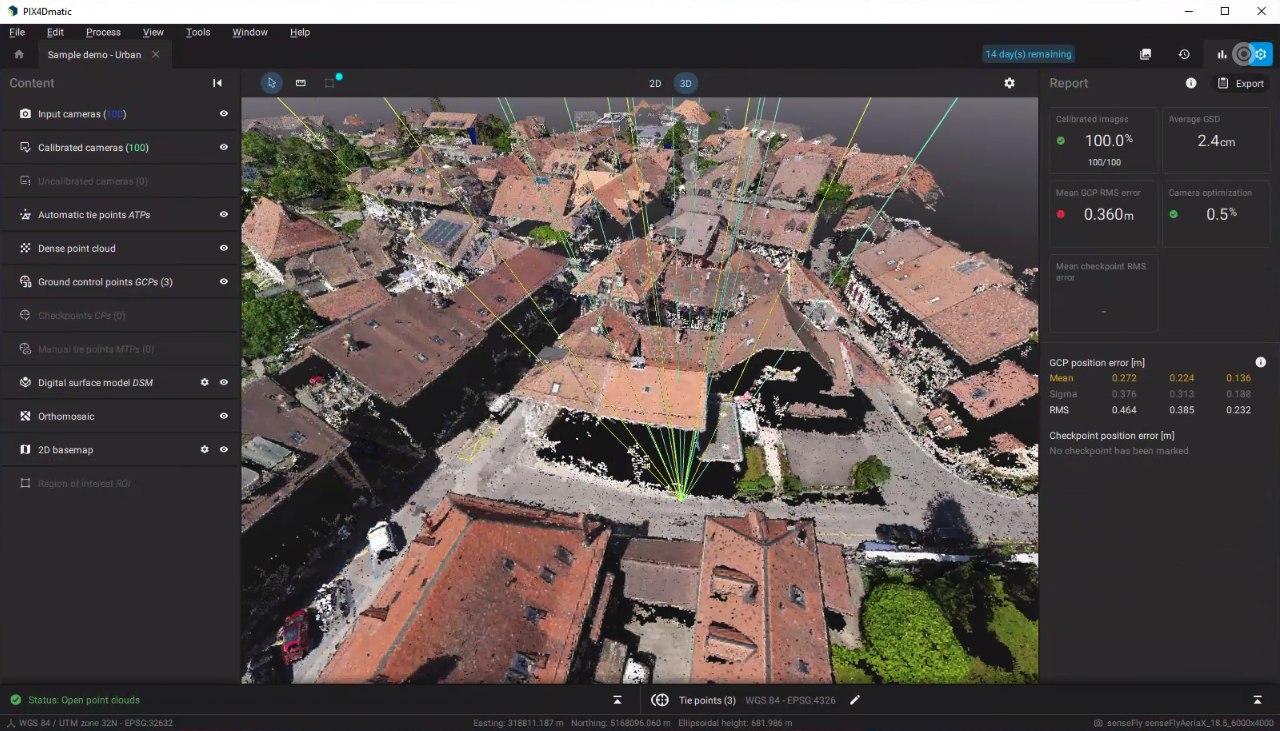Select the 2D basemap row
This screenshot has height=731, width=1280.
[x=120, y=449]
